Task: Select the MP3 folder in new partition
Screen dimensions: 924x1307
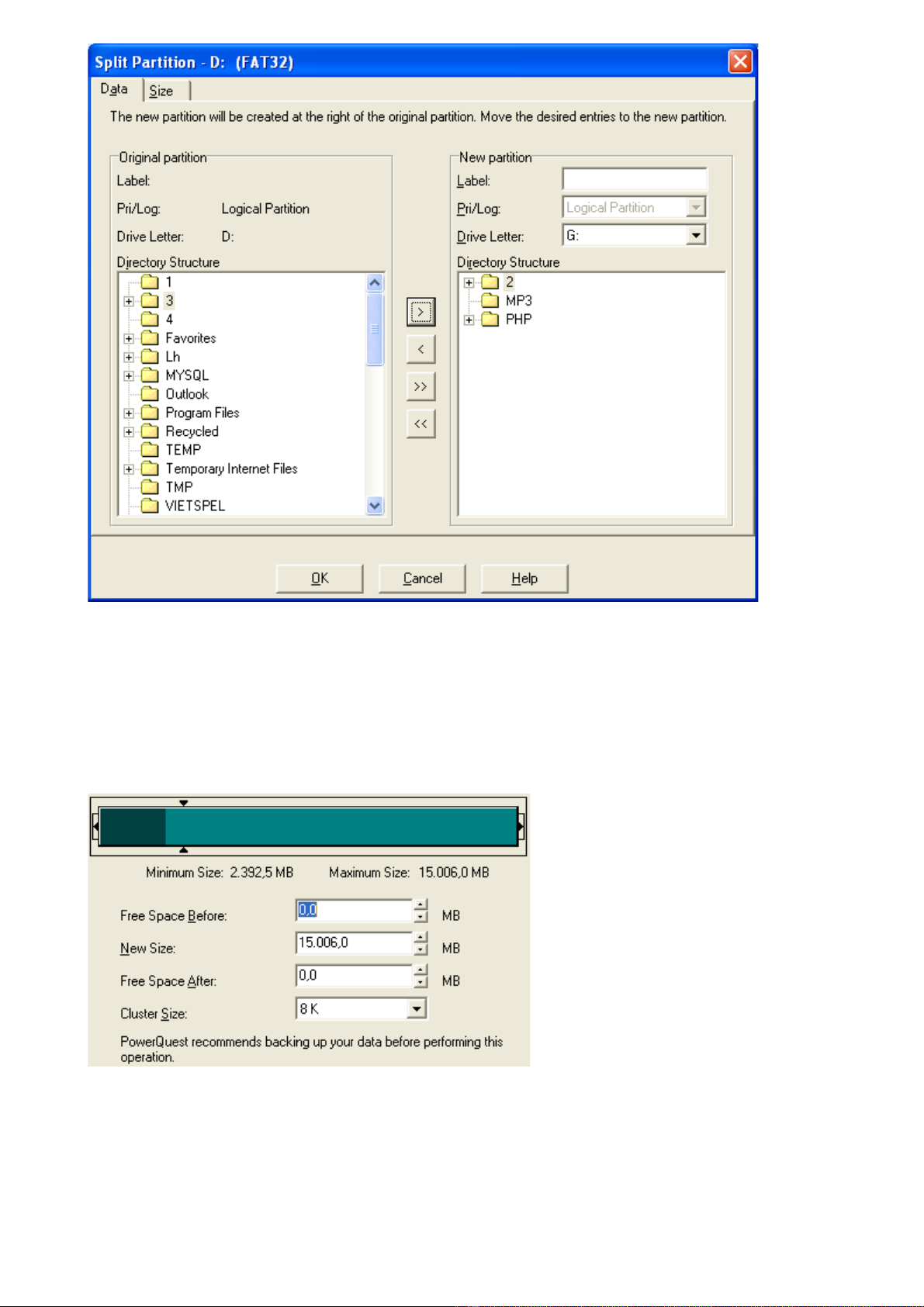Action: click(518, 301)
